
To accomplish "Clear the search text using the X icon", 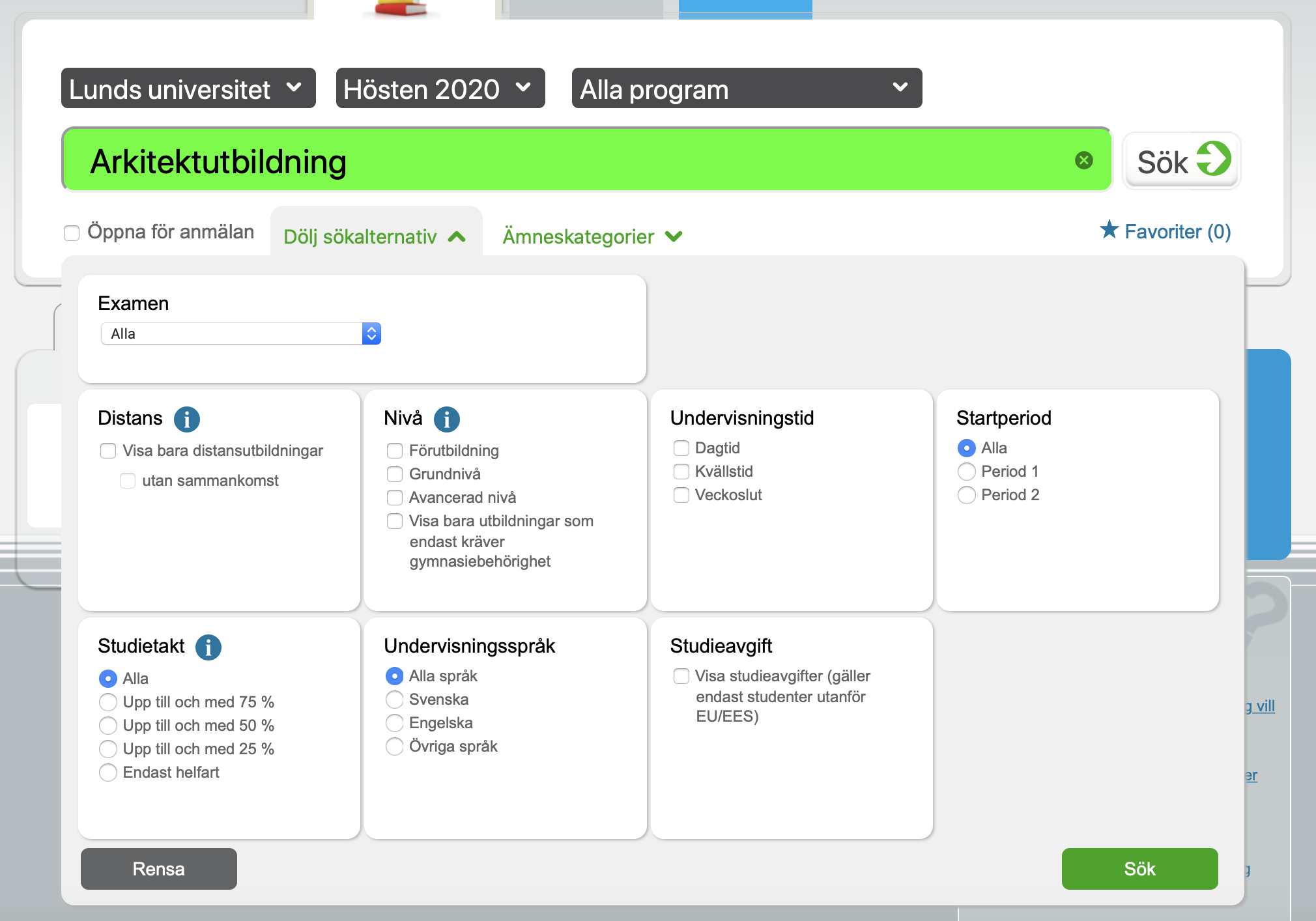I will pos(1083,160).
